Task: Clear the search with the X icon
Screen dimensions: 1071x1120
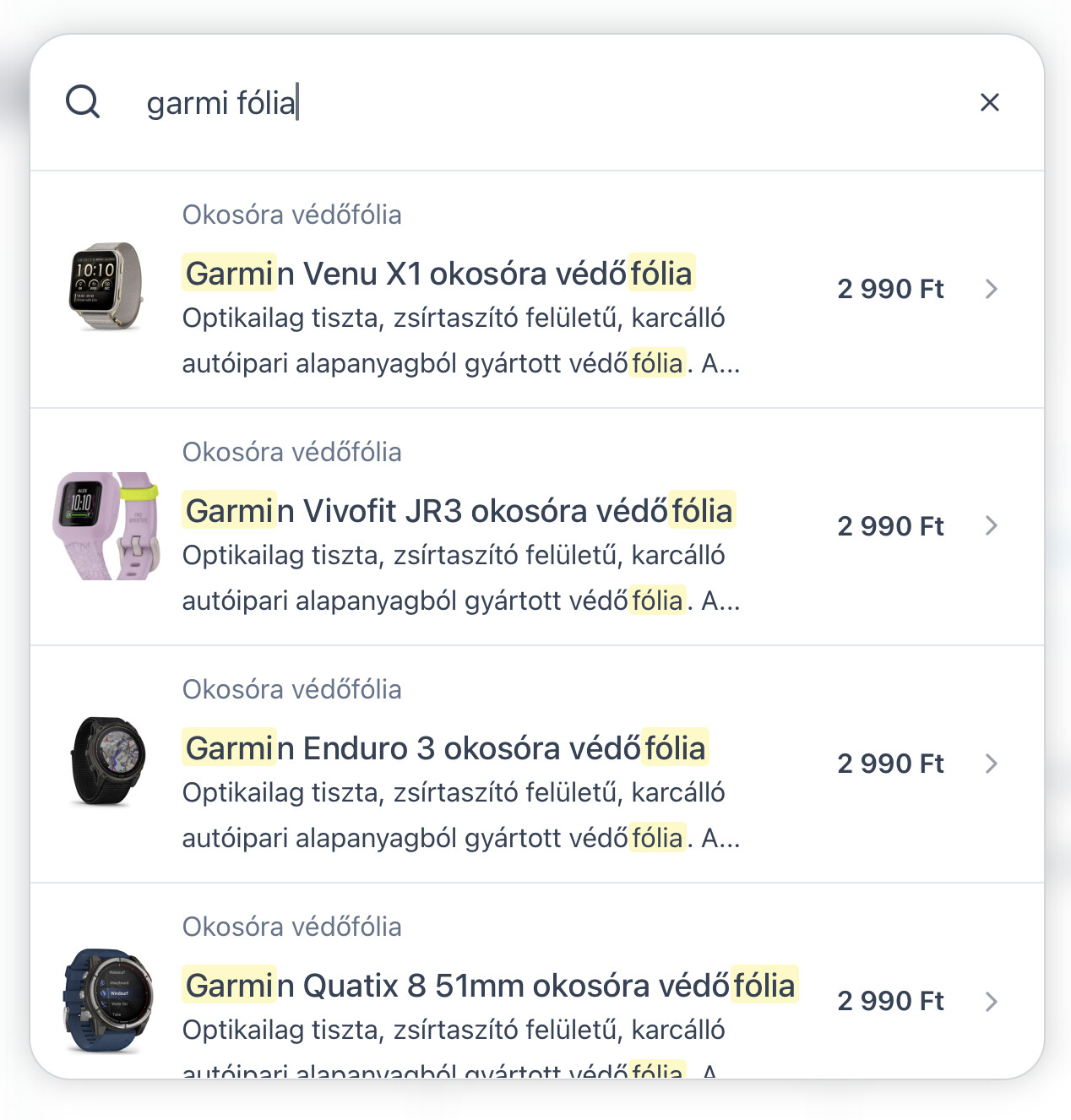Action: (x=989, y=102)
